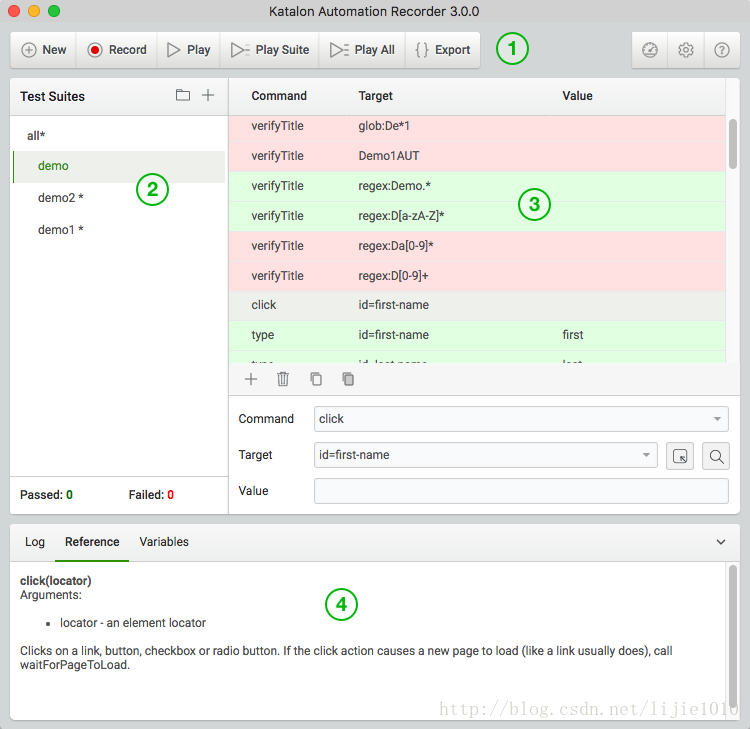Open help with the question mark icon
Viewport: 750px width, 729px height.
point(722,50)
